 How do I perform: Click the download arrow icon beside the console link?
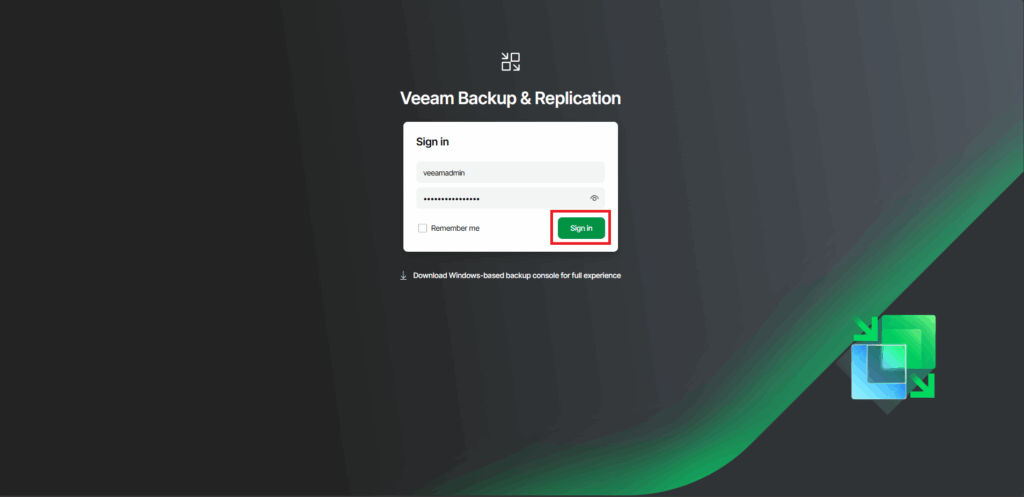click(404, 276)
